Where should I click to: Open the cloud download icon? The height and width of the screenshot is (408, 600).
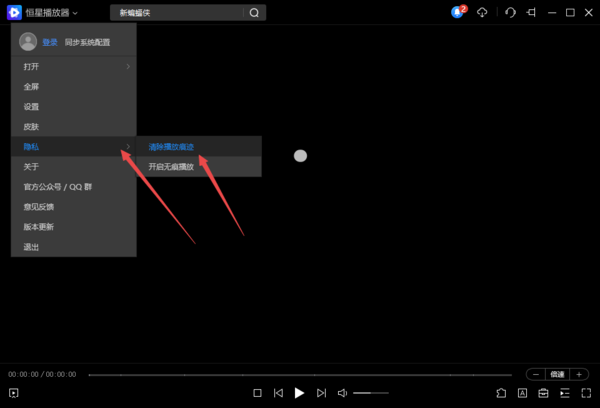click(x=482, y=12)
